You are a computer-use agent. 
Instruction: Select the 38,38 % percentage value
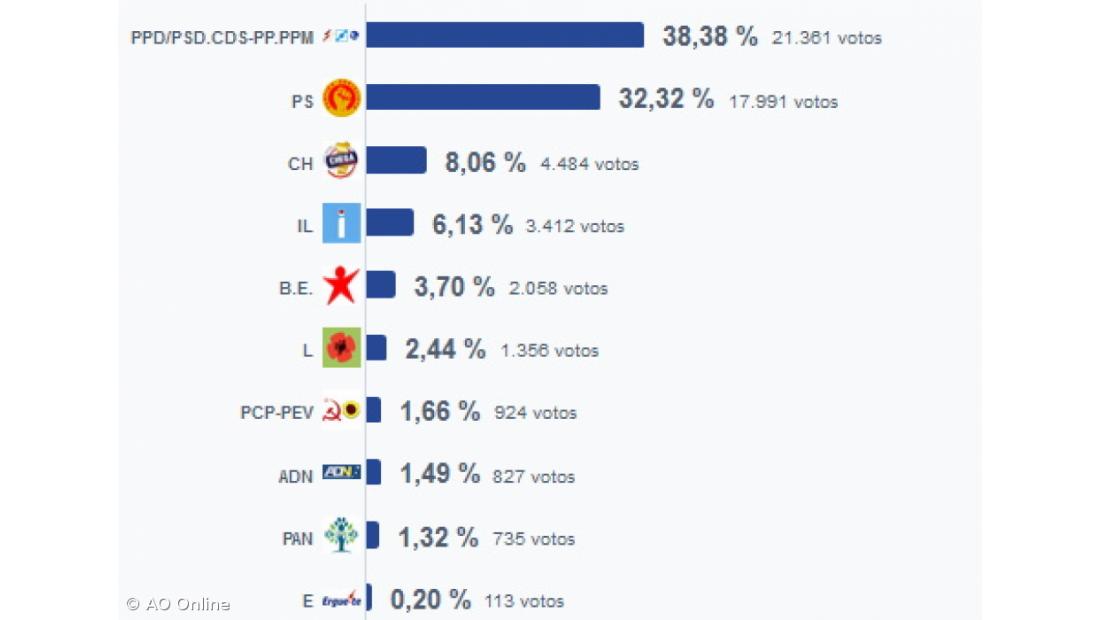pos(710,37)
